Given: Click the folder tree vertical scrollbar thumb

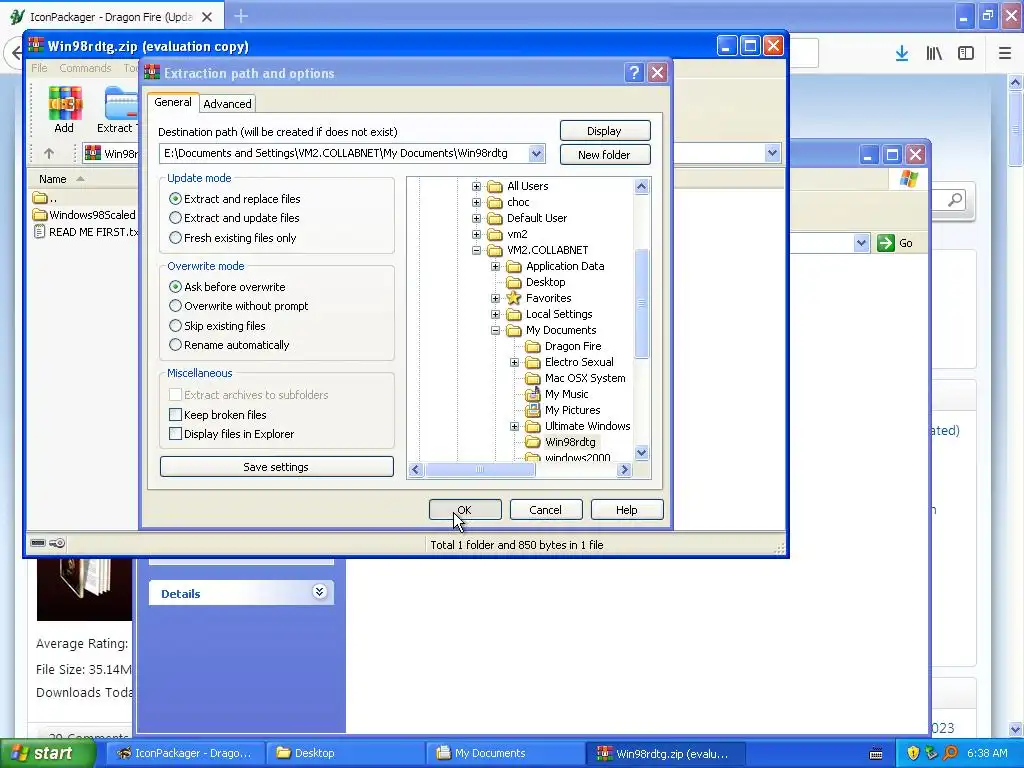Looking at the screenshot, I should click(641, 303).
